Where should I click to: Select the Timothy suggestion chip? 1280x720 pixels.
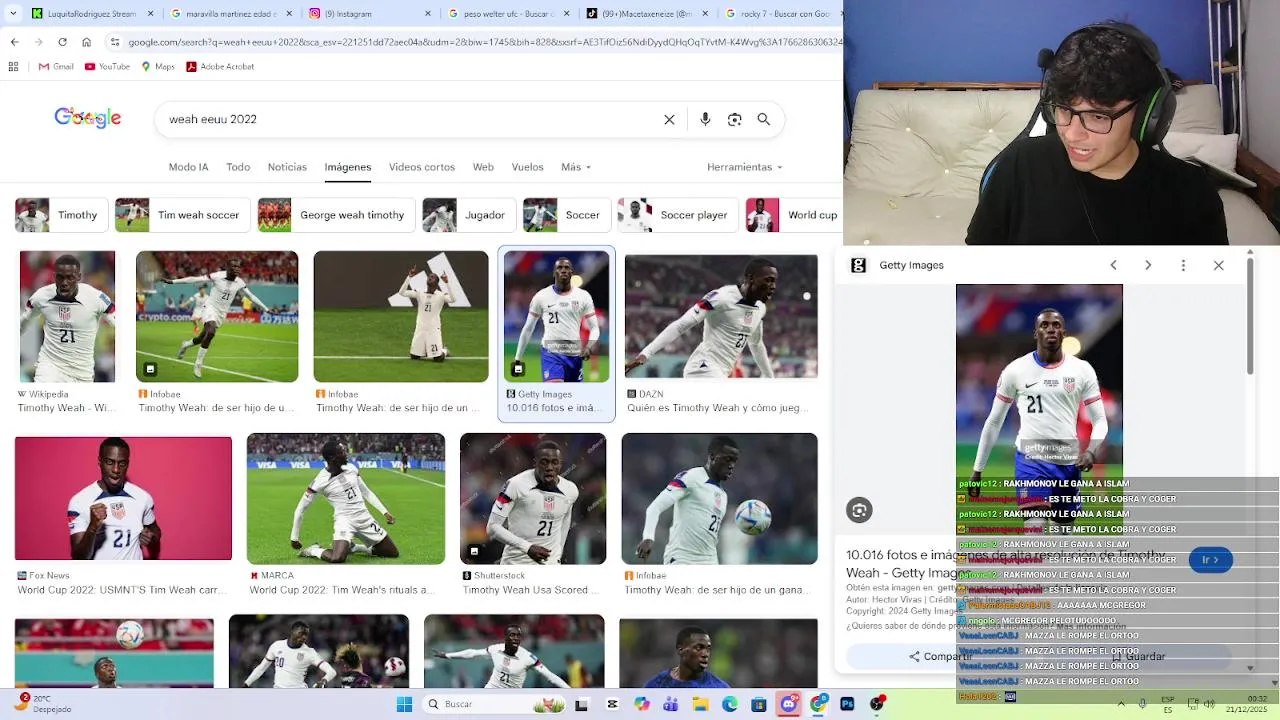(60, 215)
